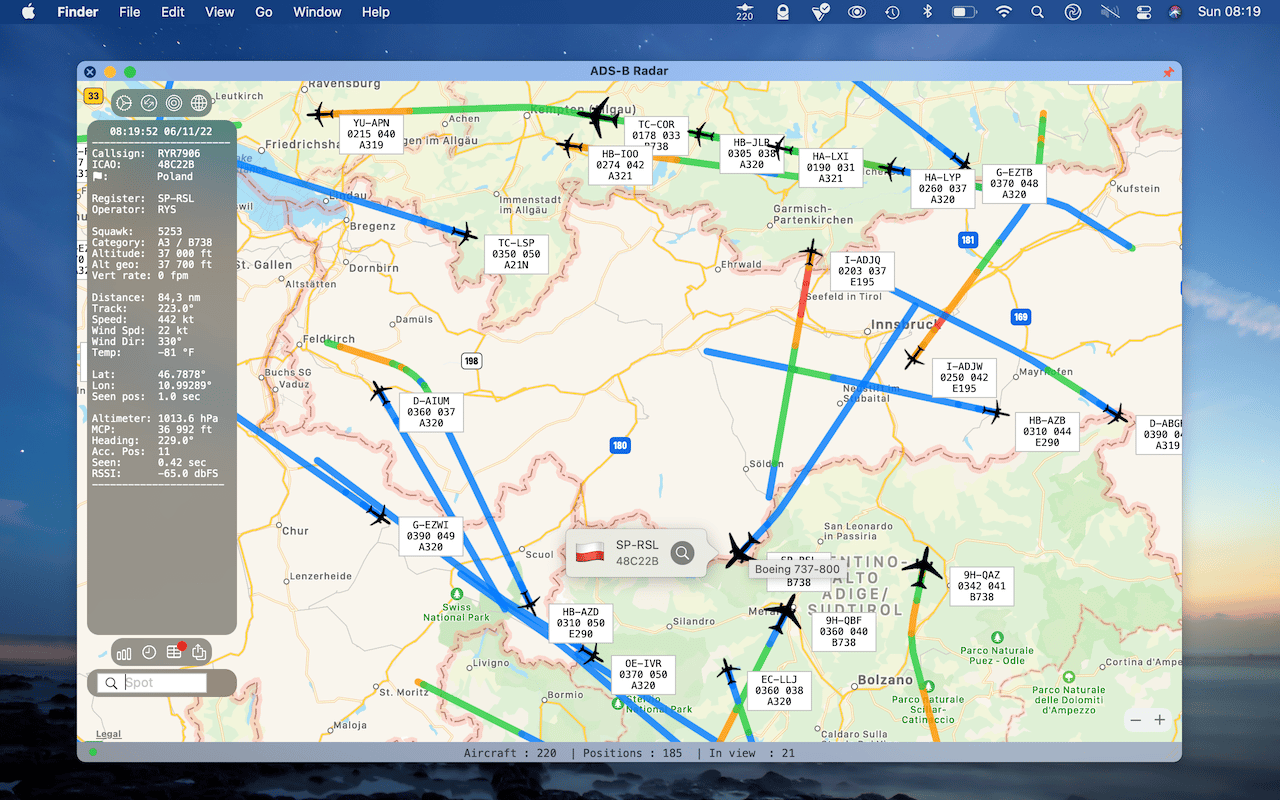The image size is (1280, 800).
Task: Open the ADS-B aircraft count menu bar icon
Action: click(x=744, y=12)
